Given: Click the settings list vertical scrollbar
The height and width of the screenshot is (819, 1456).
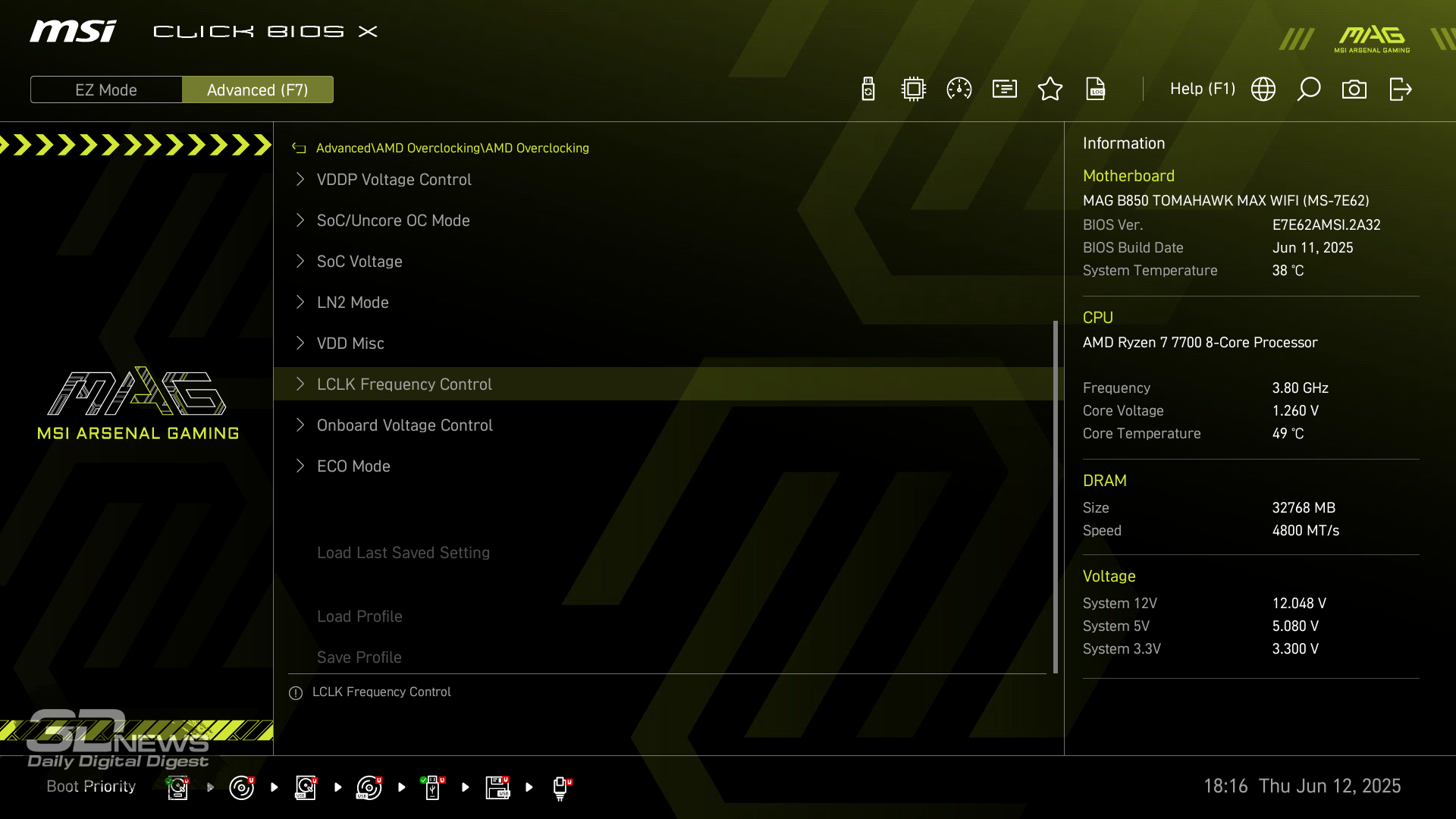Looking at the screenshot, I should point(1055,497).
